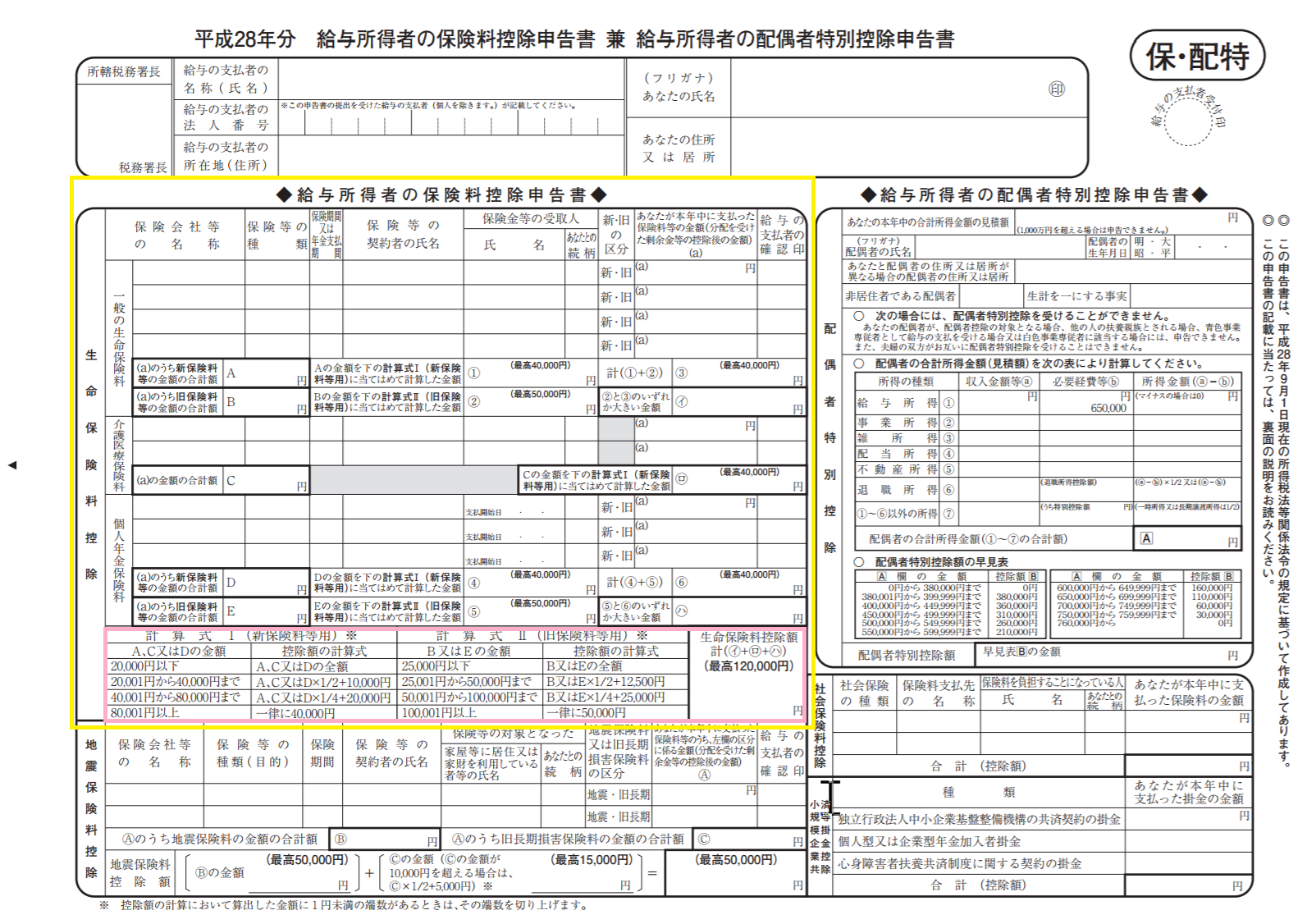
Task: Click the diamond before the 保険料控除申告書 section title
Action: [284, 194]
